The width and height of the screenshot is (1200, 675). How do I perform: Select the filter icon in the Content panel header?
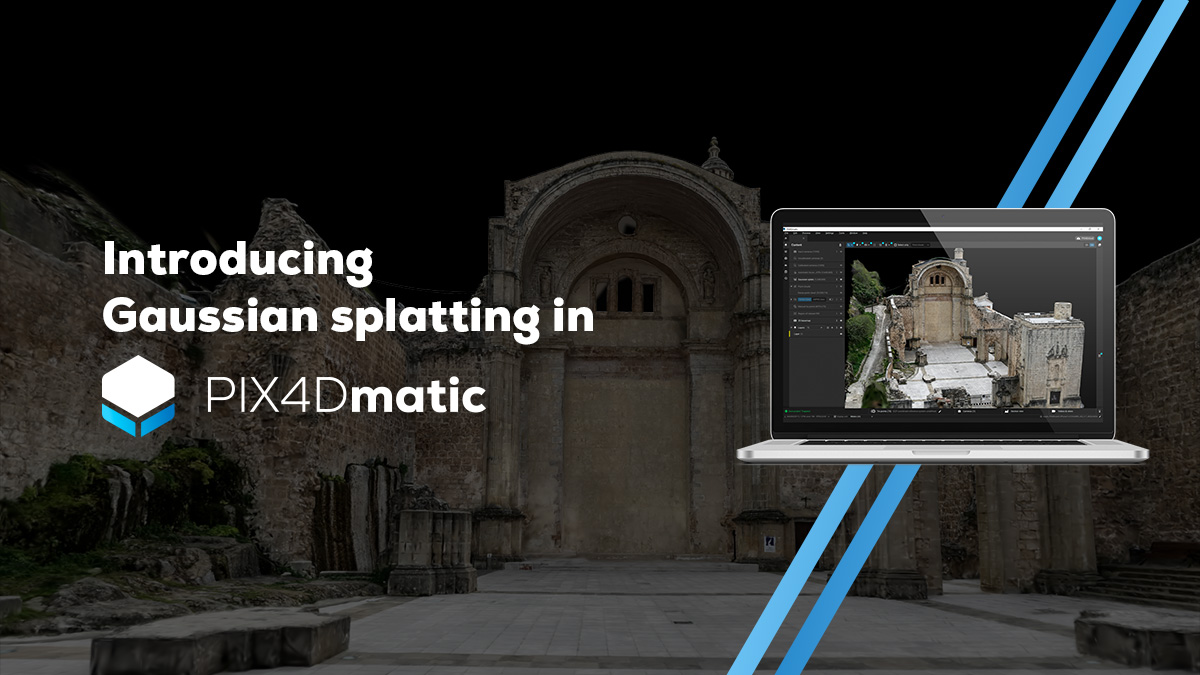[841, 245]
